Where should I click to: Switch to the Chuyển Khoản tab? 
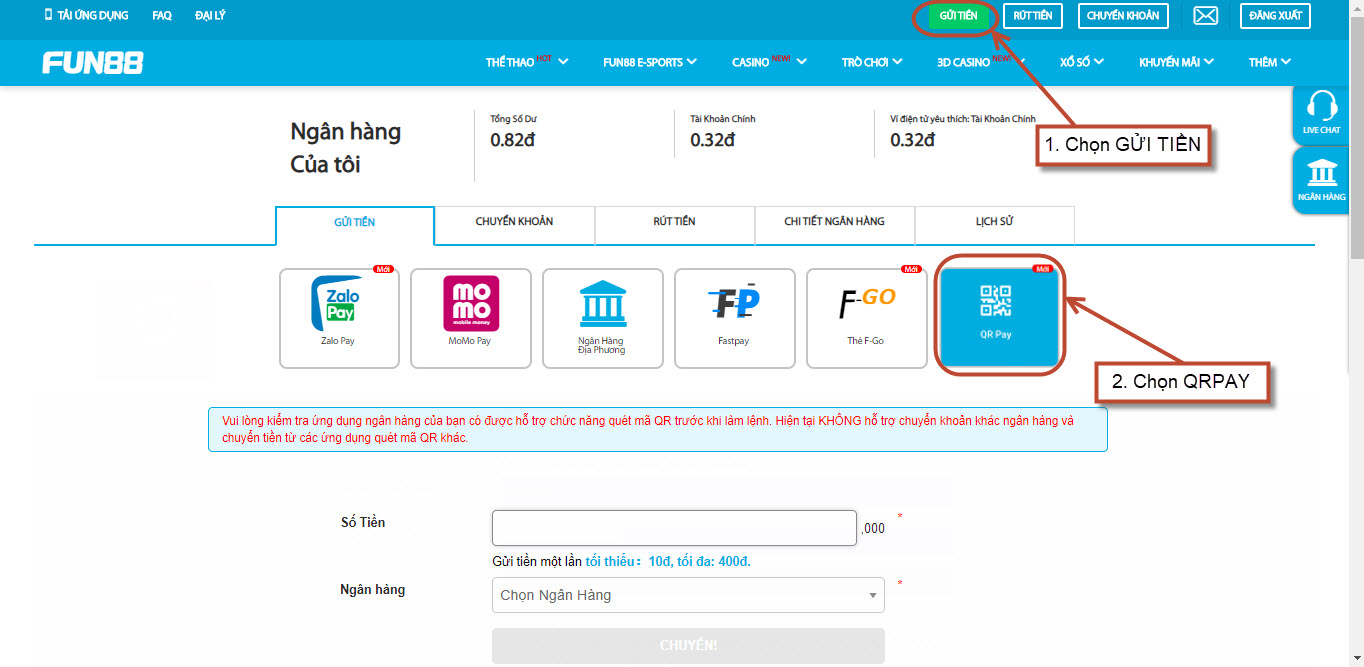click(514, 225)
